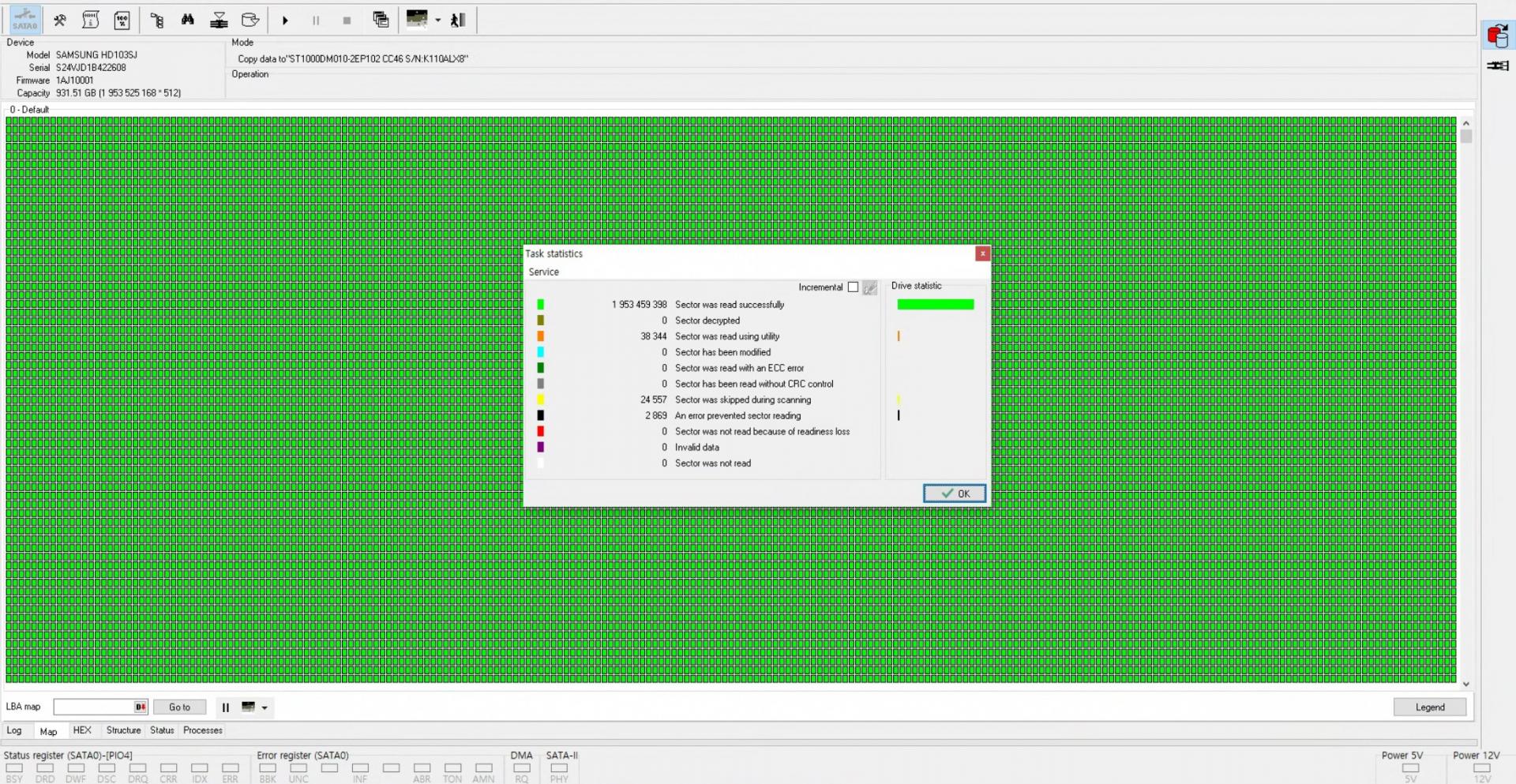Screen dimensions: 1516x784
Task: Click the red 'readiness loss' swatch
Action: click(x=540, y=431)
